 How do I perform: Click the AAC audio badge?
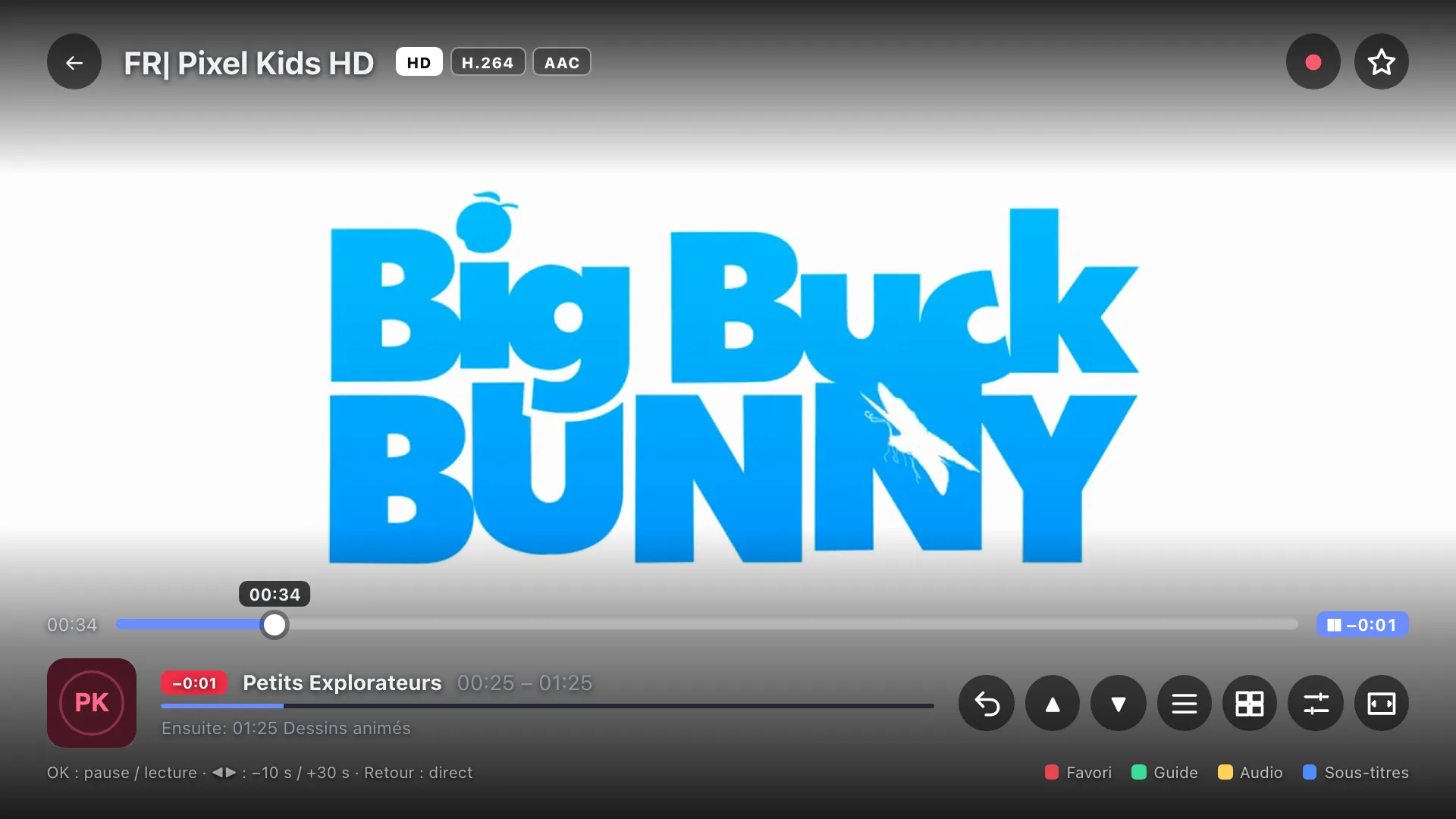tap(562, 62)
